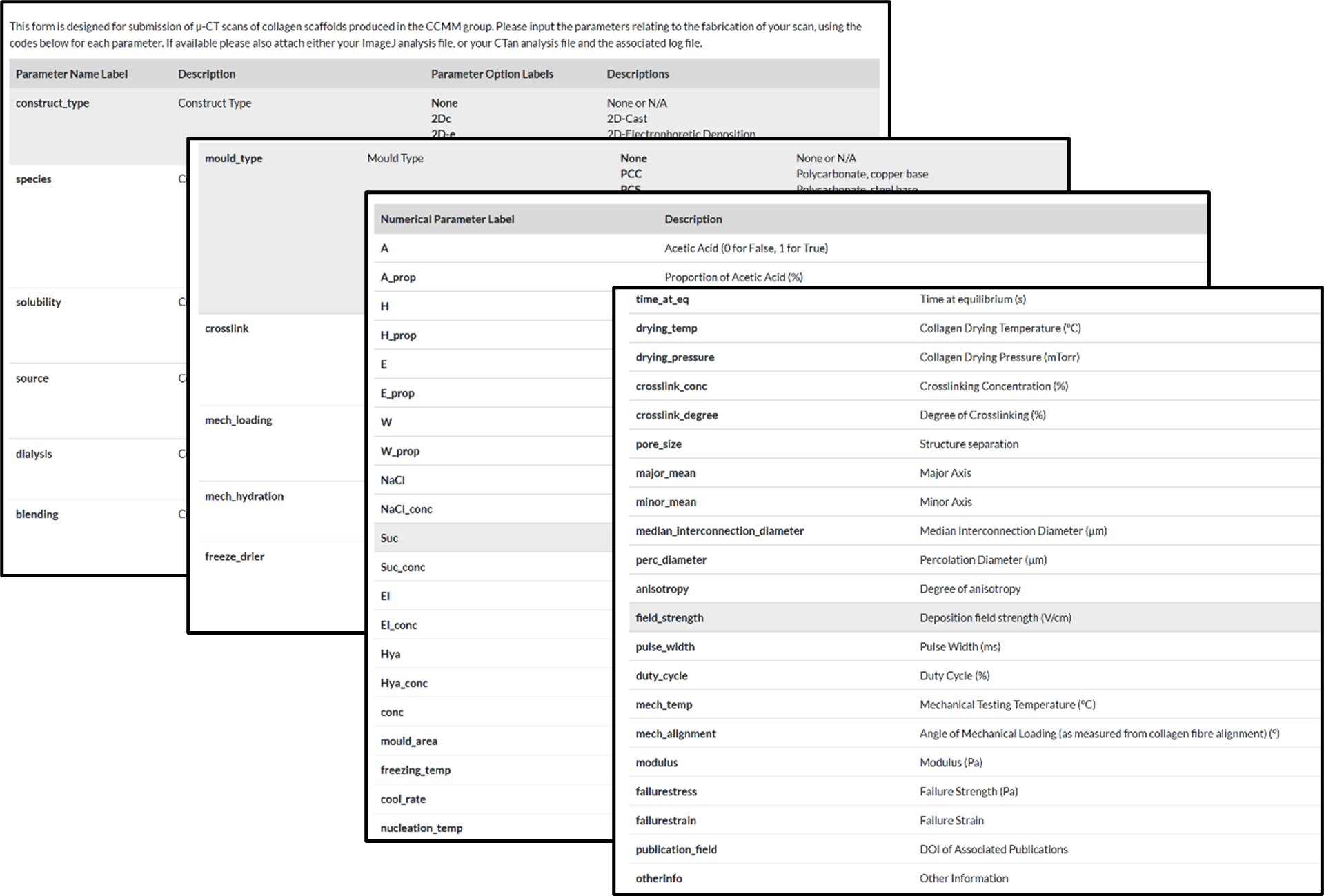This screenshot has height=896, width=1324.
Task: Click 'Degree of Crosslinking (%)' description
Action: point(982,415)
